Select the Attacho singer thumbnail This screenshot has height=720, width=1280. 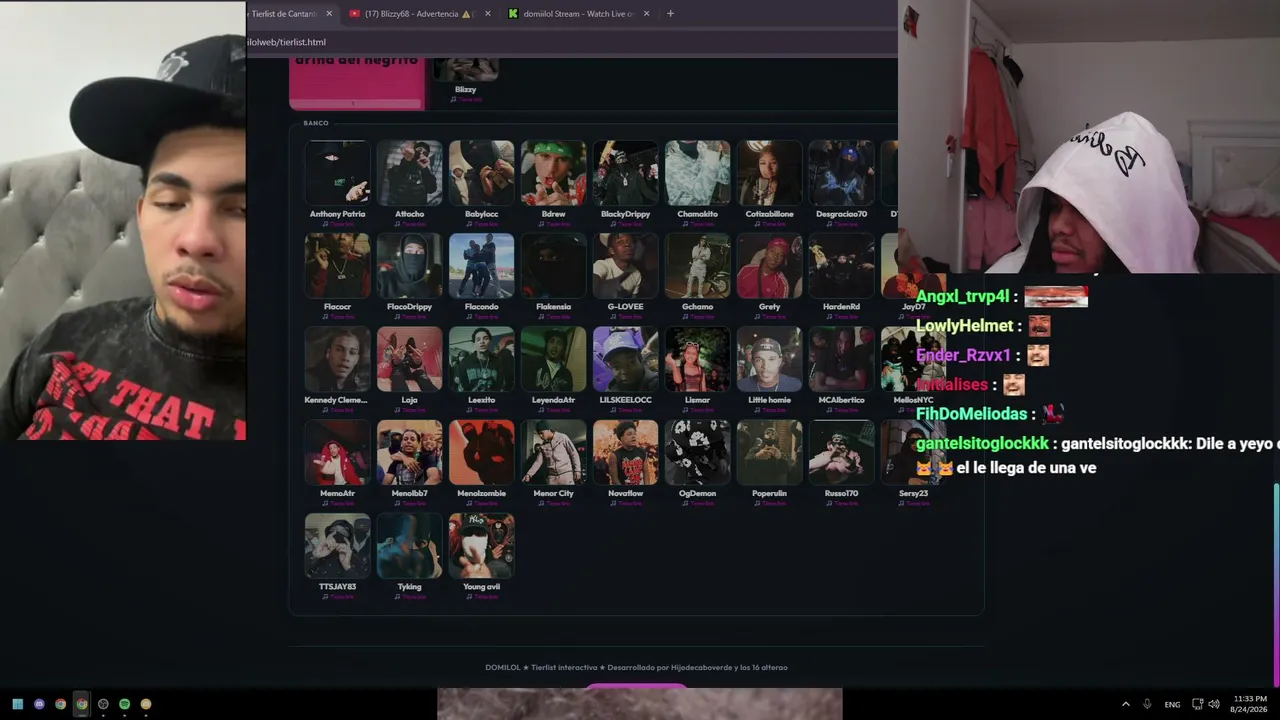click(x=410, y=172)
